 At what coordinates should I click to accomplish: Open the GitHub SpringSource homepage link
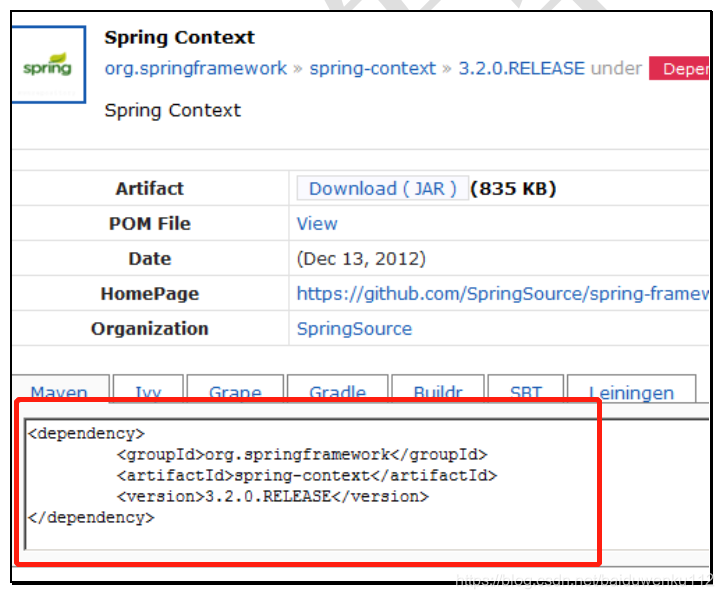[x=502, y=294]
